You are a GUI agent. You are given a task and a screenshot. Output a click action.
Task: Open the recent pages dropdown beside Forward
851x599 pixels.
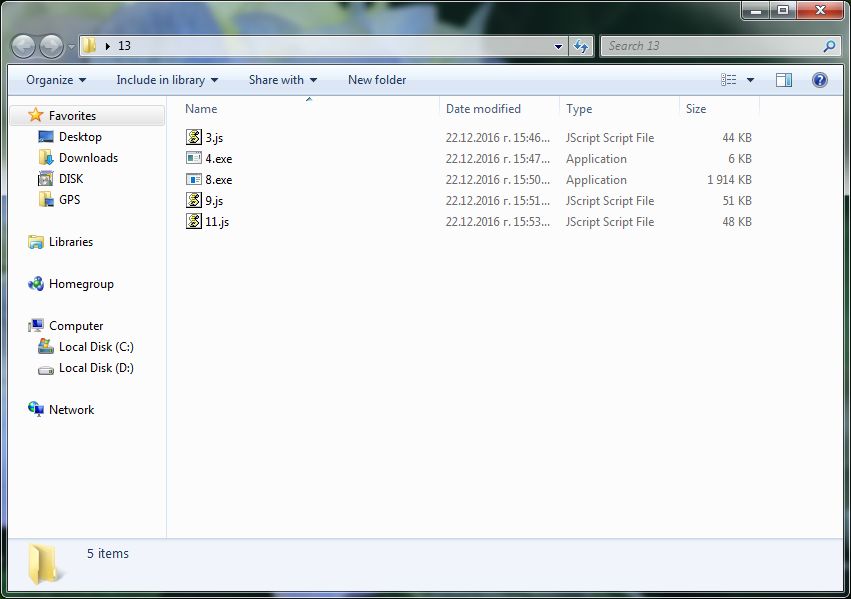tap(71, 47)
